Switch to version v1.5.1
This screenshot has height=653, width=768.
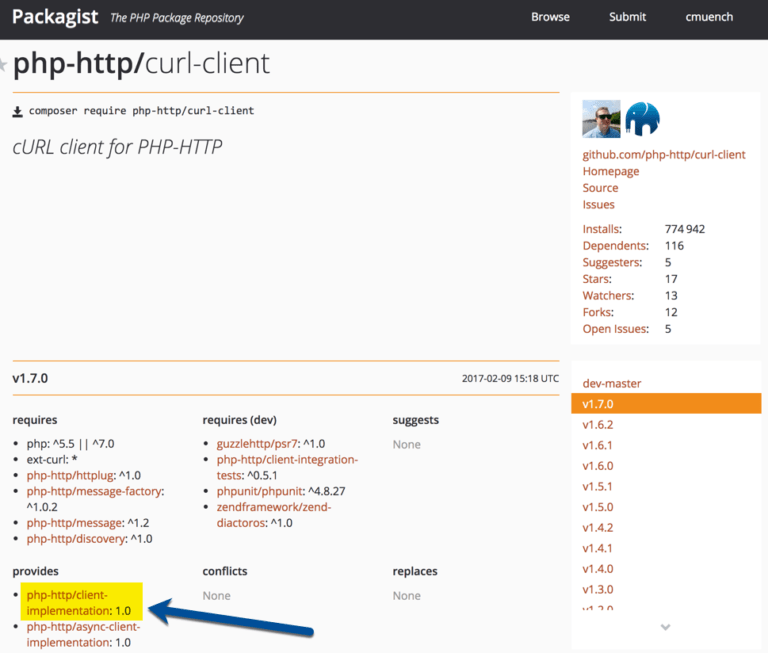(598, 486)
